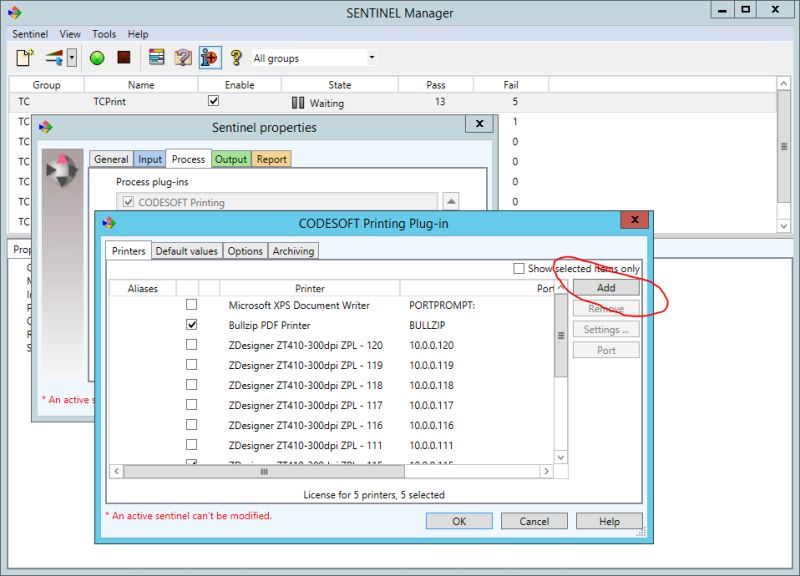Check Microsoft XPS Document Writer printer
Screen dimensions: 800x576
click(x=191, y=305)
